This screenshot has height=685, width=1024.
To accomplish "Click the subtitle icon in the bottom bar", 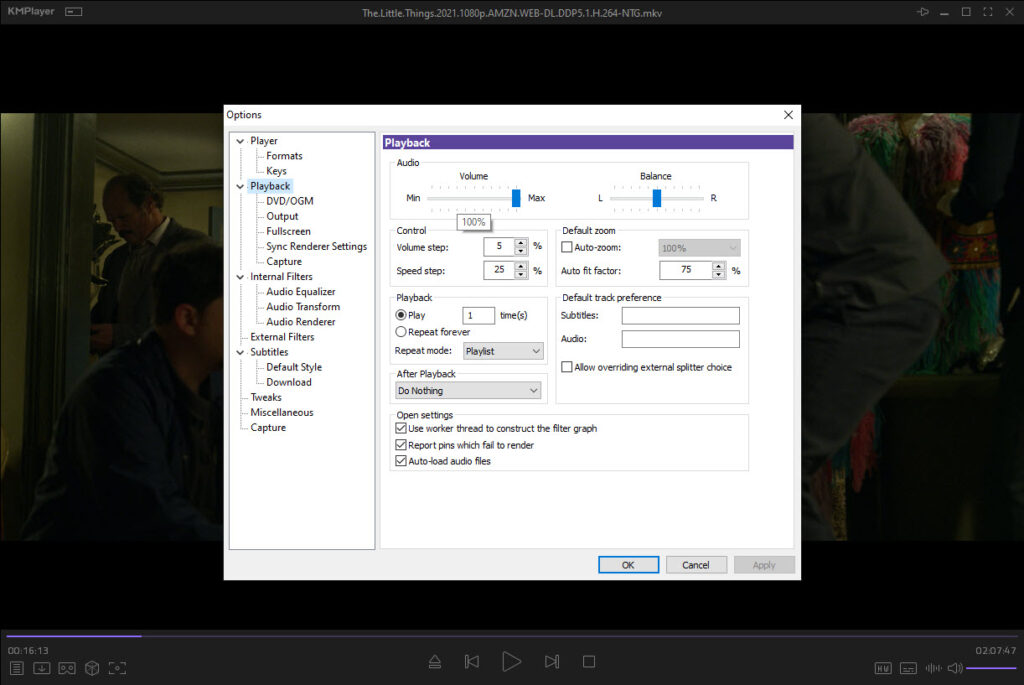I will tap(908, 668).
